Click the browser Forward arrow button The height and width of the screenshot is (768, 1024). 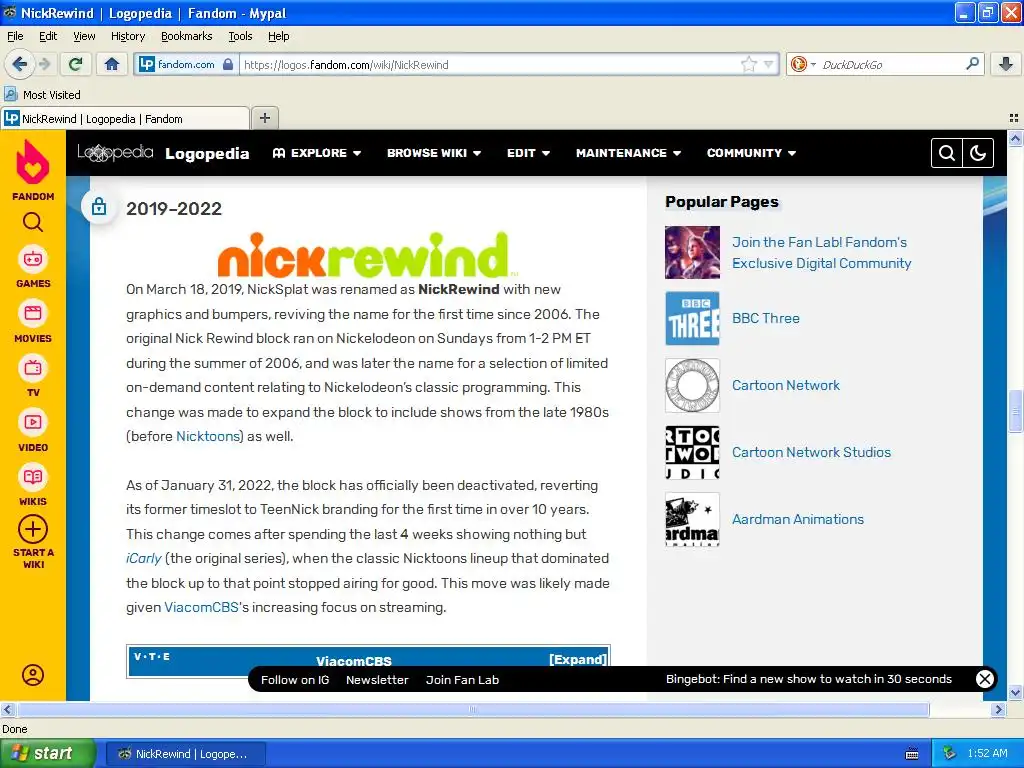point(44,64)
